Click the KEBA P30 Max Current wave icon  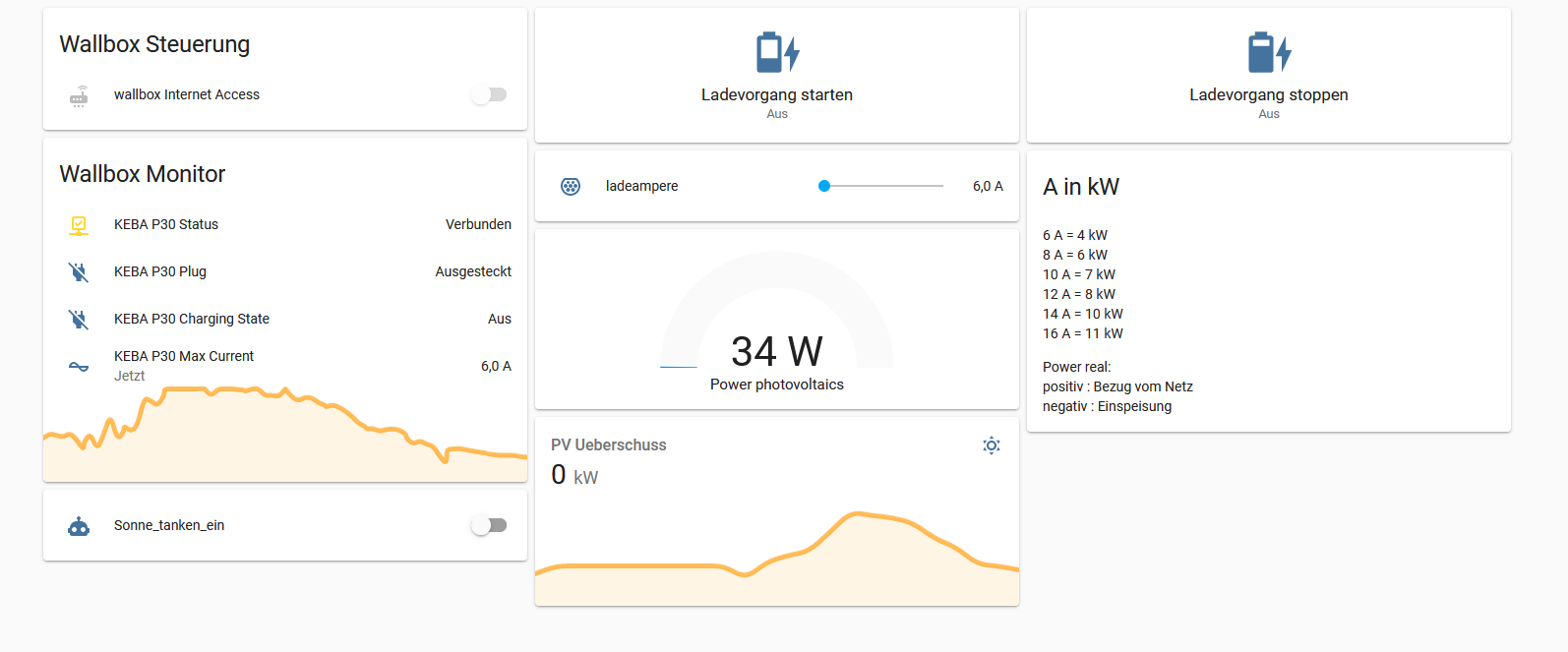click(79, 367)
